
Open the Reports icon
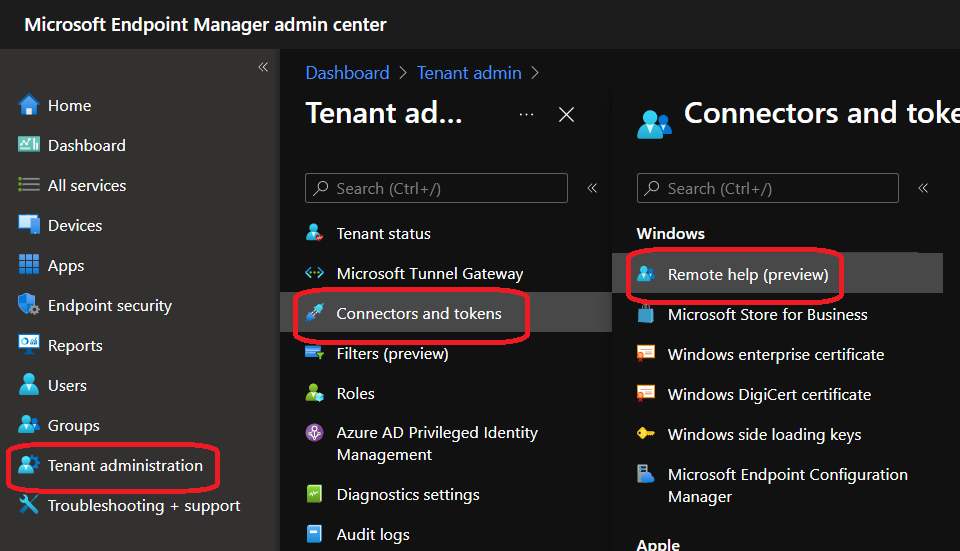[x=29, y=345]
